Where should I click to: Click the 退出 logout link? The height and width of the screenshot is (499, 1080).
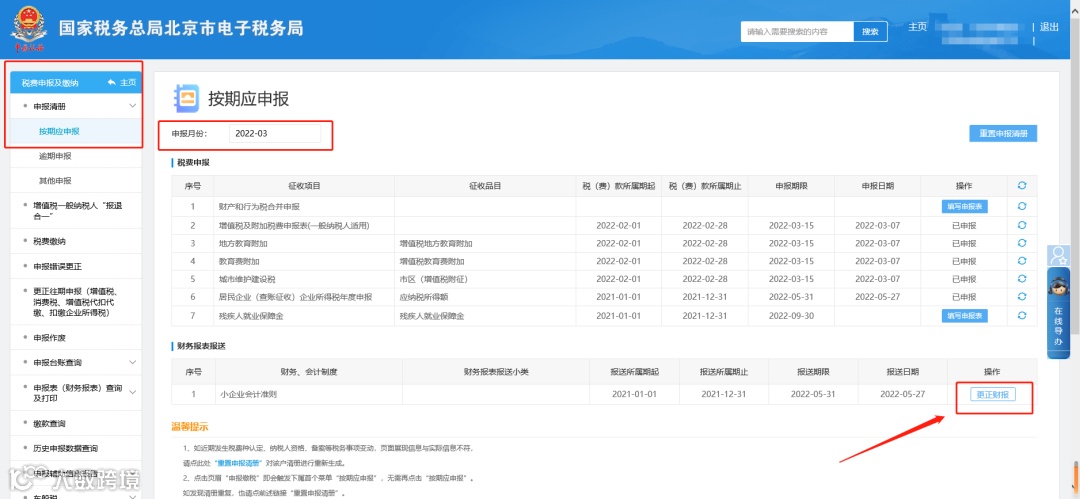coord(1049,27)
